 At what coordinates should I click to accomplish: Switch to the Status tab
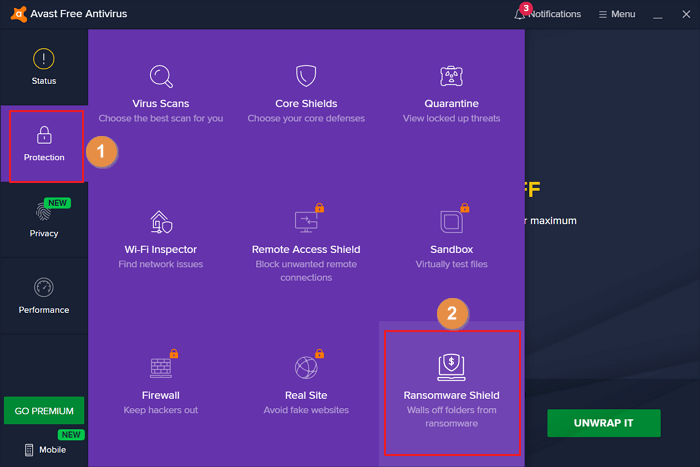point(44,66)
